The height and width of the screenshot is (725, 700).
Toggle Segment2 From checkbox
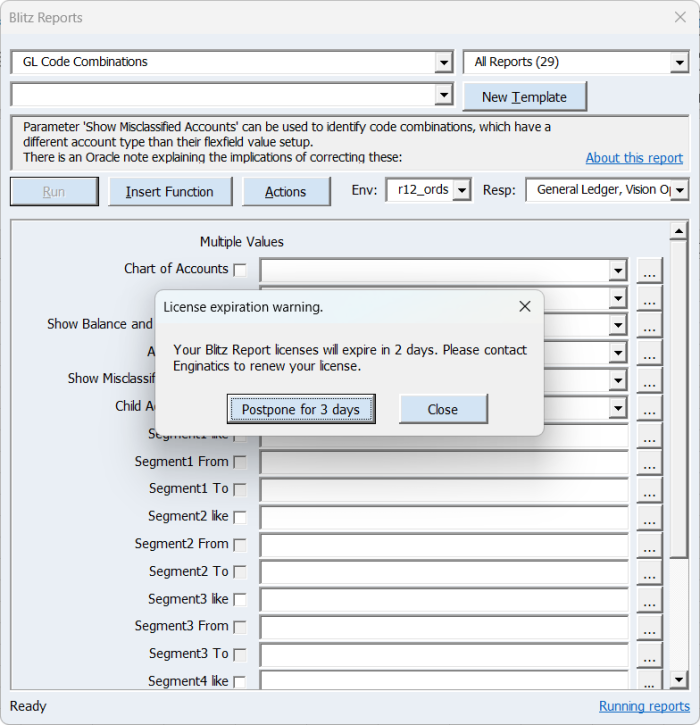tap(240, 545)
